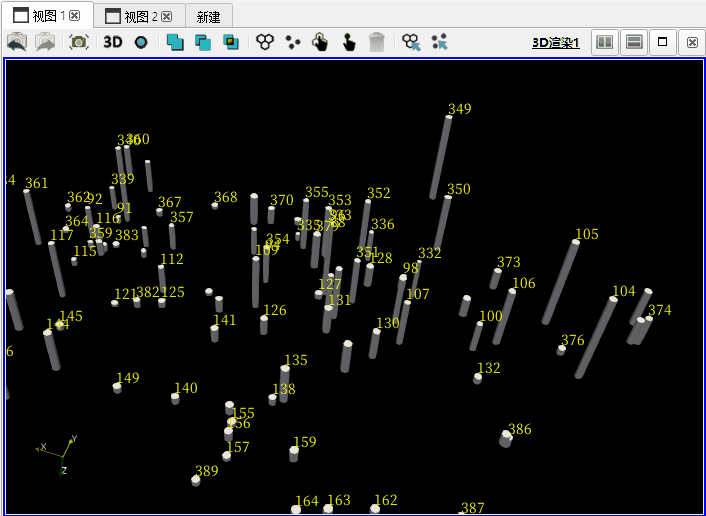Capture a screenshot of the view
The image size is (706, 516).
pos(79,42)
